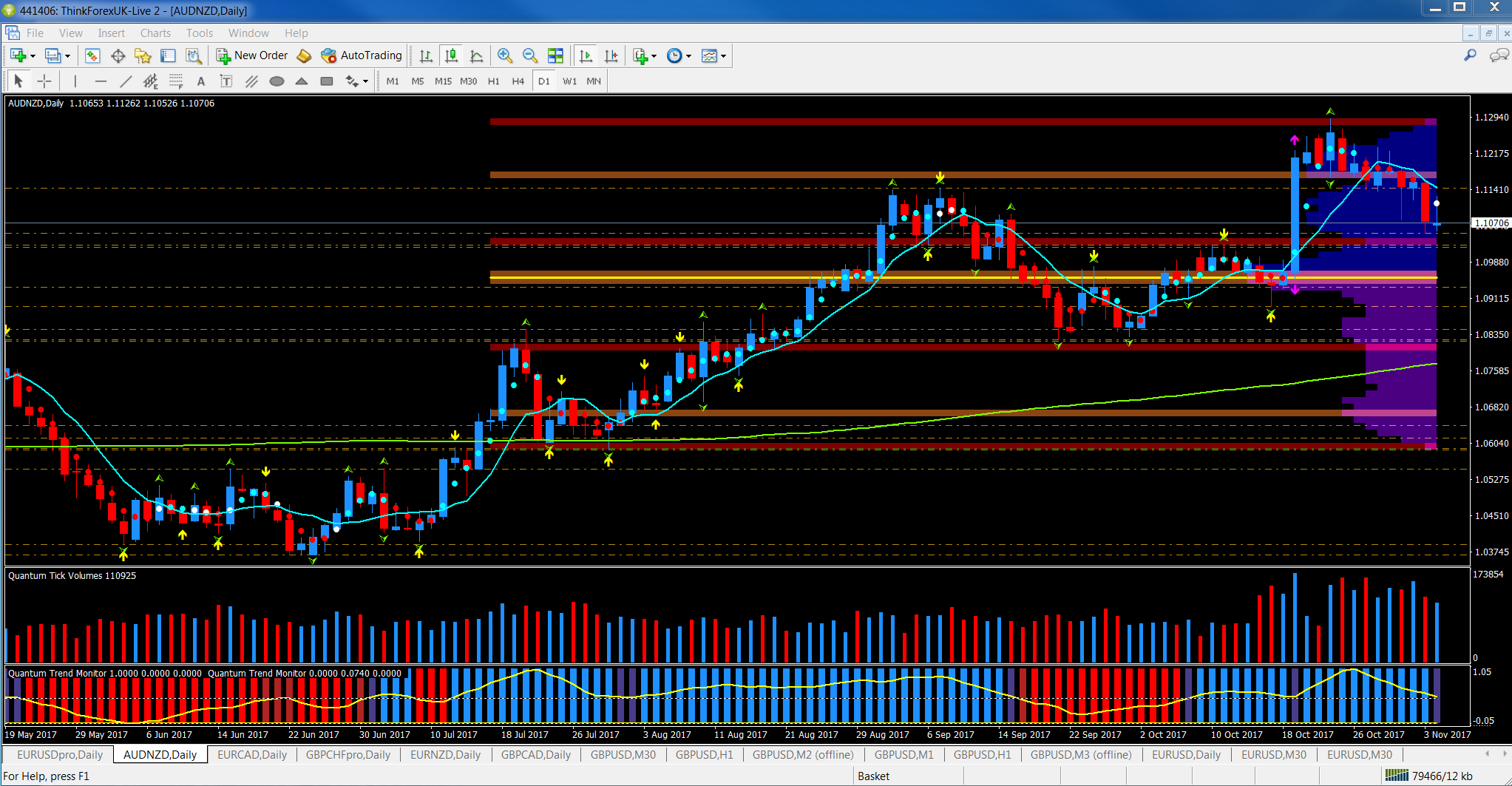The height and width of the screenshot is (786, 1512).
Task: Select the Text tool
Action: pyautogui.click(x=201, y=81)
